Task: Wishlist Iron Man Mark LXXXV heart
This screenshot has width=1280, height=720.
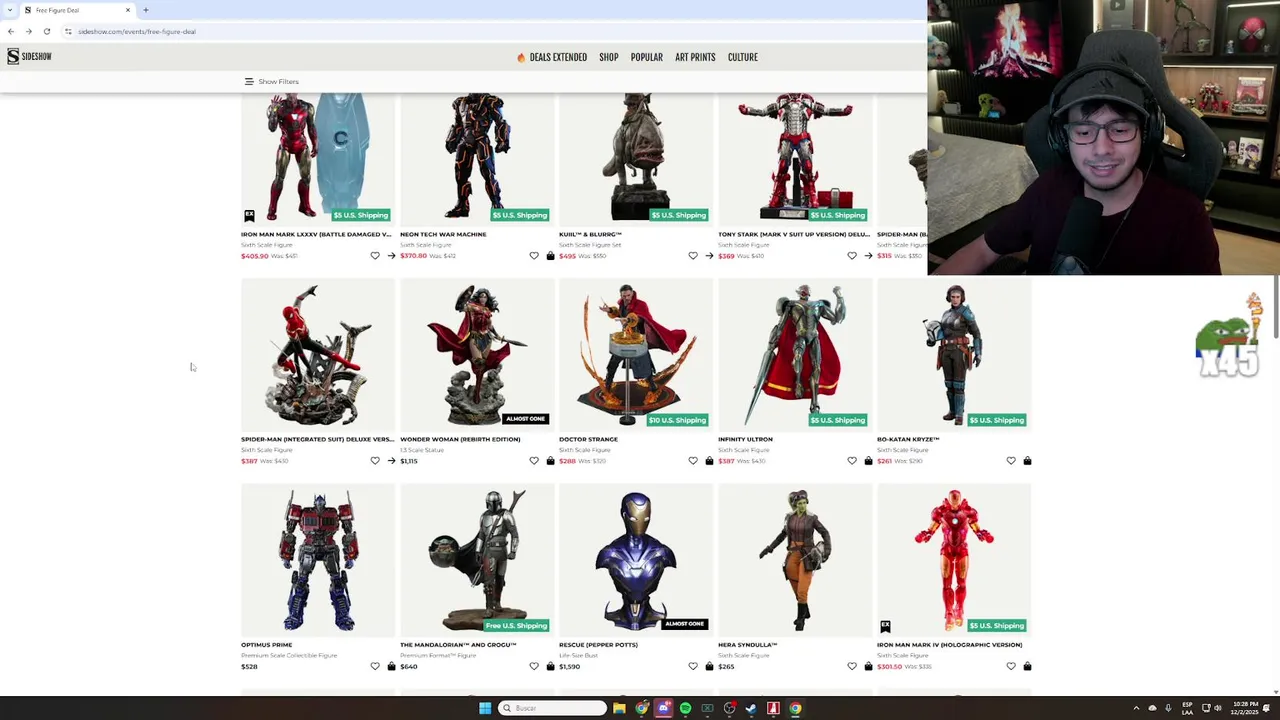Action: point(375,256)
